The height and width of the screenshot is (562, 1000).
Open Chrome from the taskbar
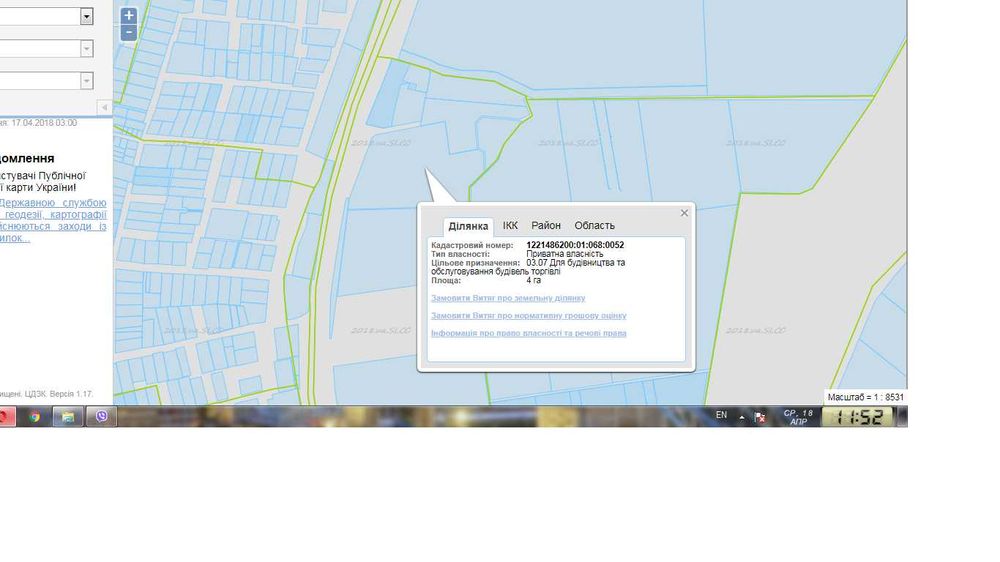click(34, 417)
